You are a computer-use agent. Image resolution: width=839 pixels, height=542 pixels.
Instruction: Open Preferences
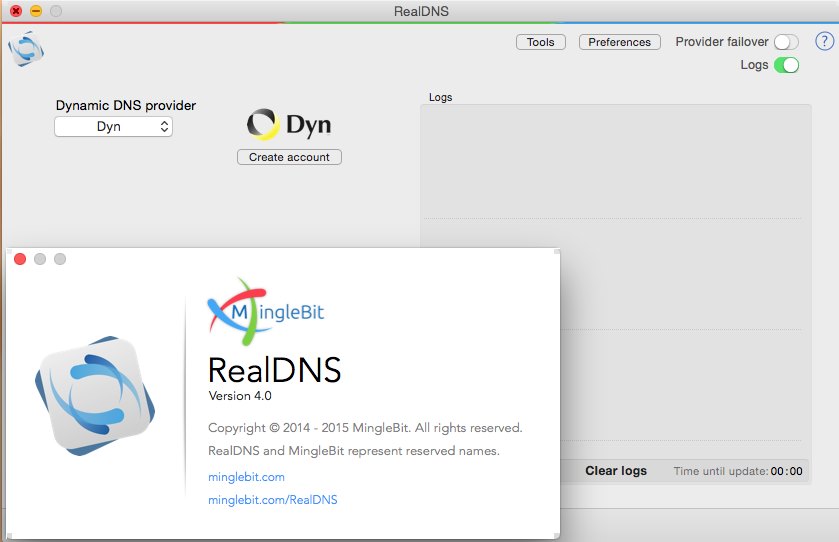(x=620, y=42)
